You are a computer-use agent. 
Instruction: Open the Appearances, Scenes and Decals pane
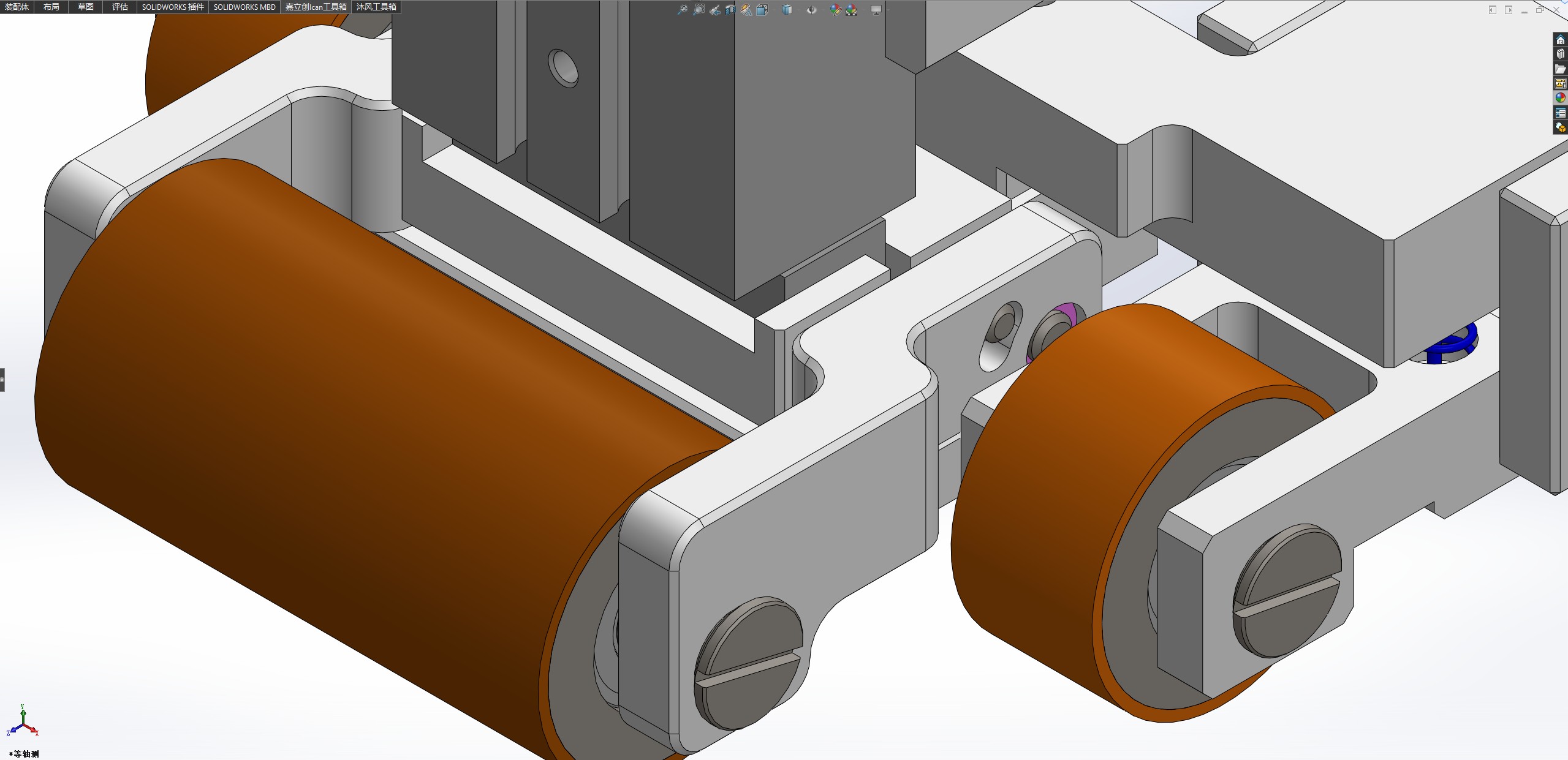[1560, 98]
